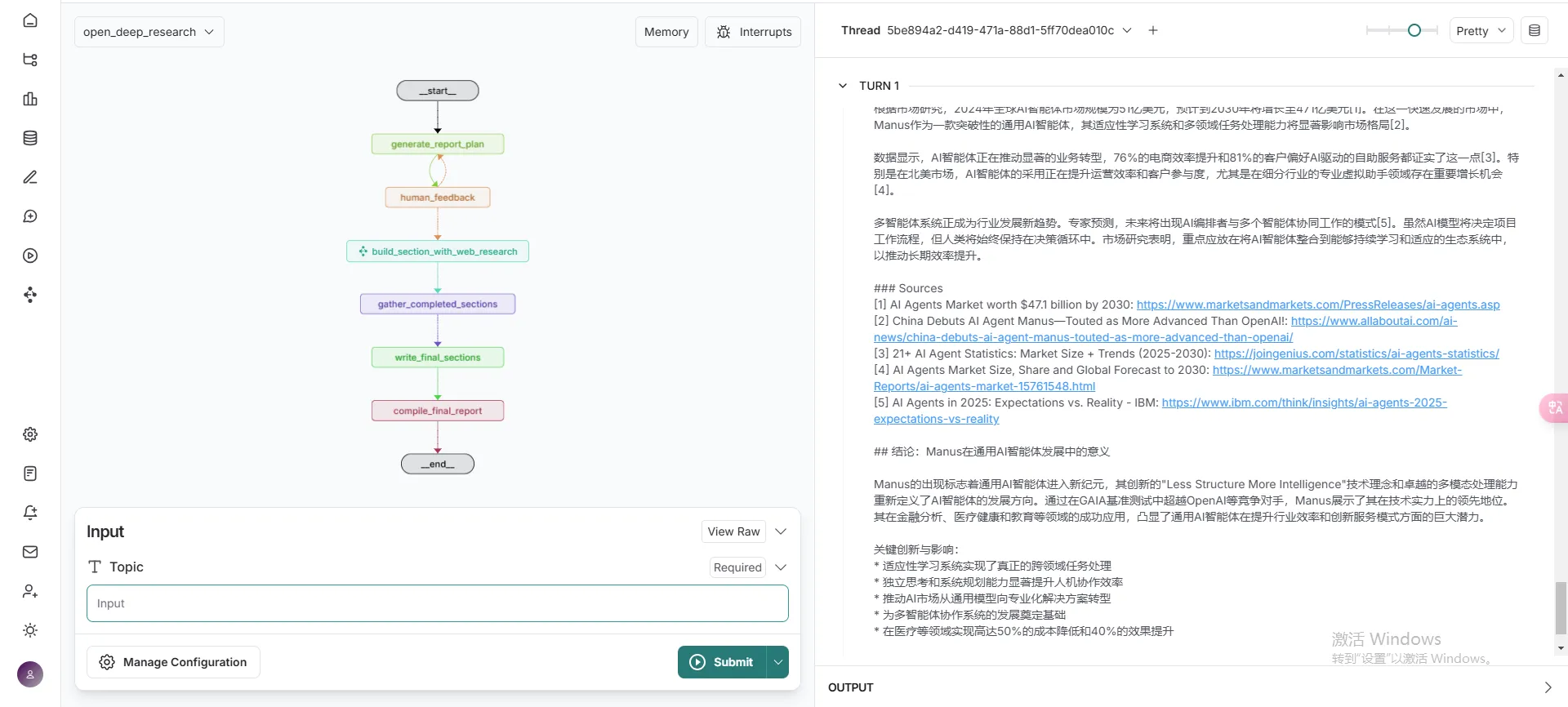1568x707 pixels.
Task: Open the mail envelope sidebar icon
Action: (x=30, y=552)
